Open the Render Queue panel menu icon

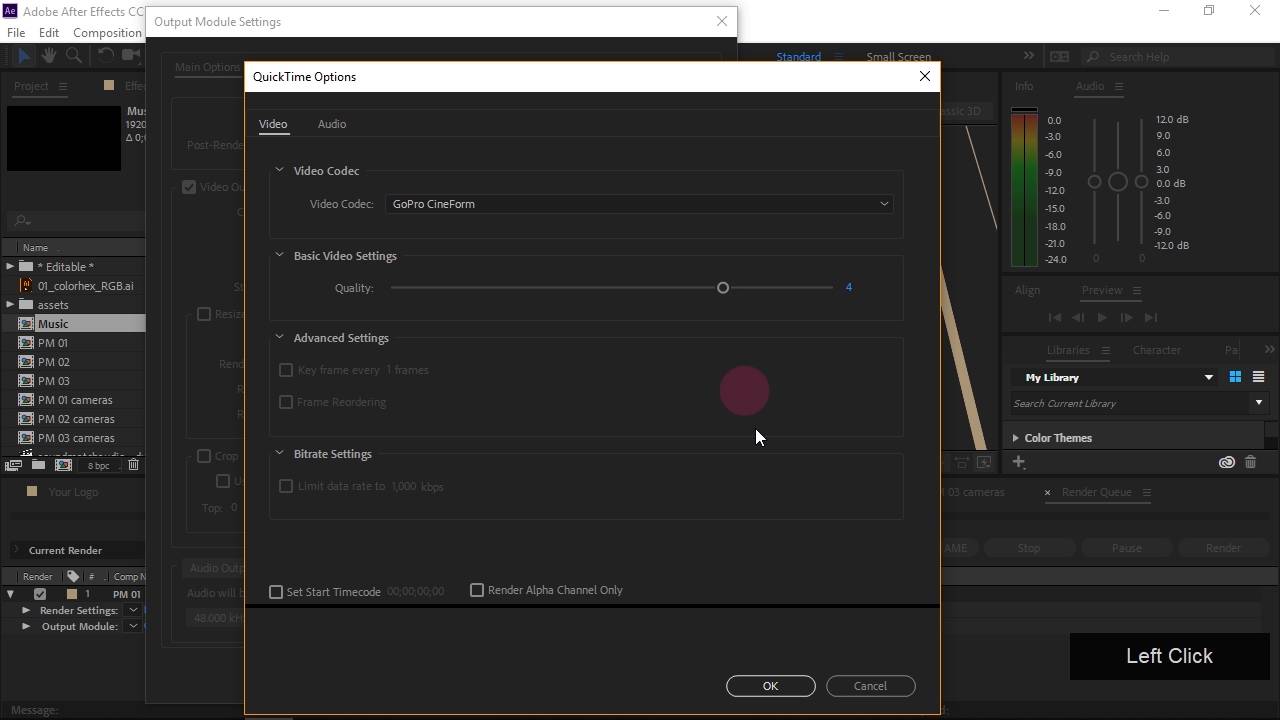1147,492
